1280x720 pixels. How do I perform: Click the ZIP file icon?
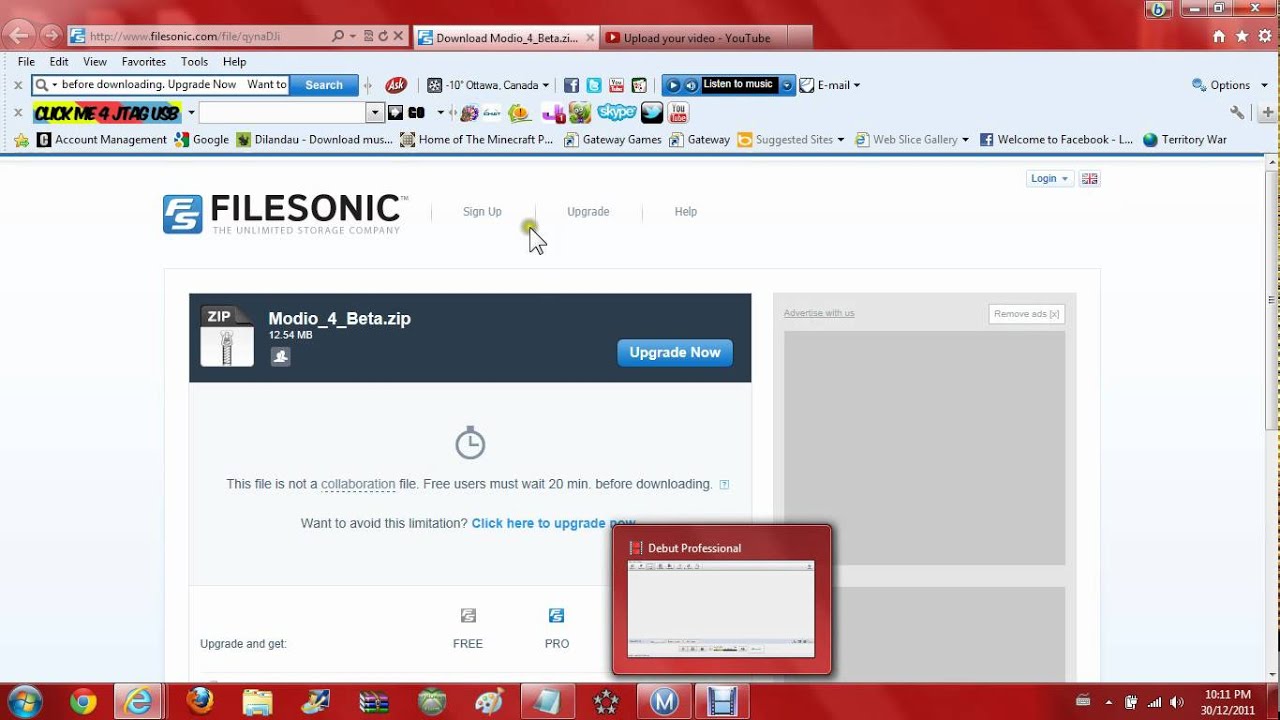coord(227,336)
